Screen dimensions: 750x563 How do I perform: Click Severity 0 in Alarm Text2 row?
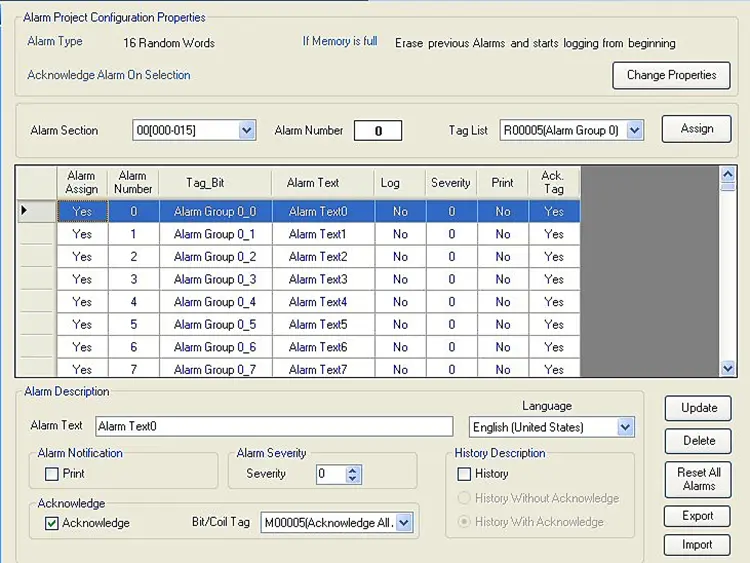coord(452,256)
